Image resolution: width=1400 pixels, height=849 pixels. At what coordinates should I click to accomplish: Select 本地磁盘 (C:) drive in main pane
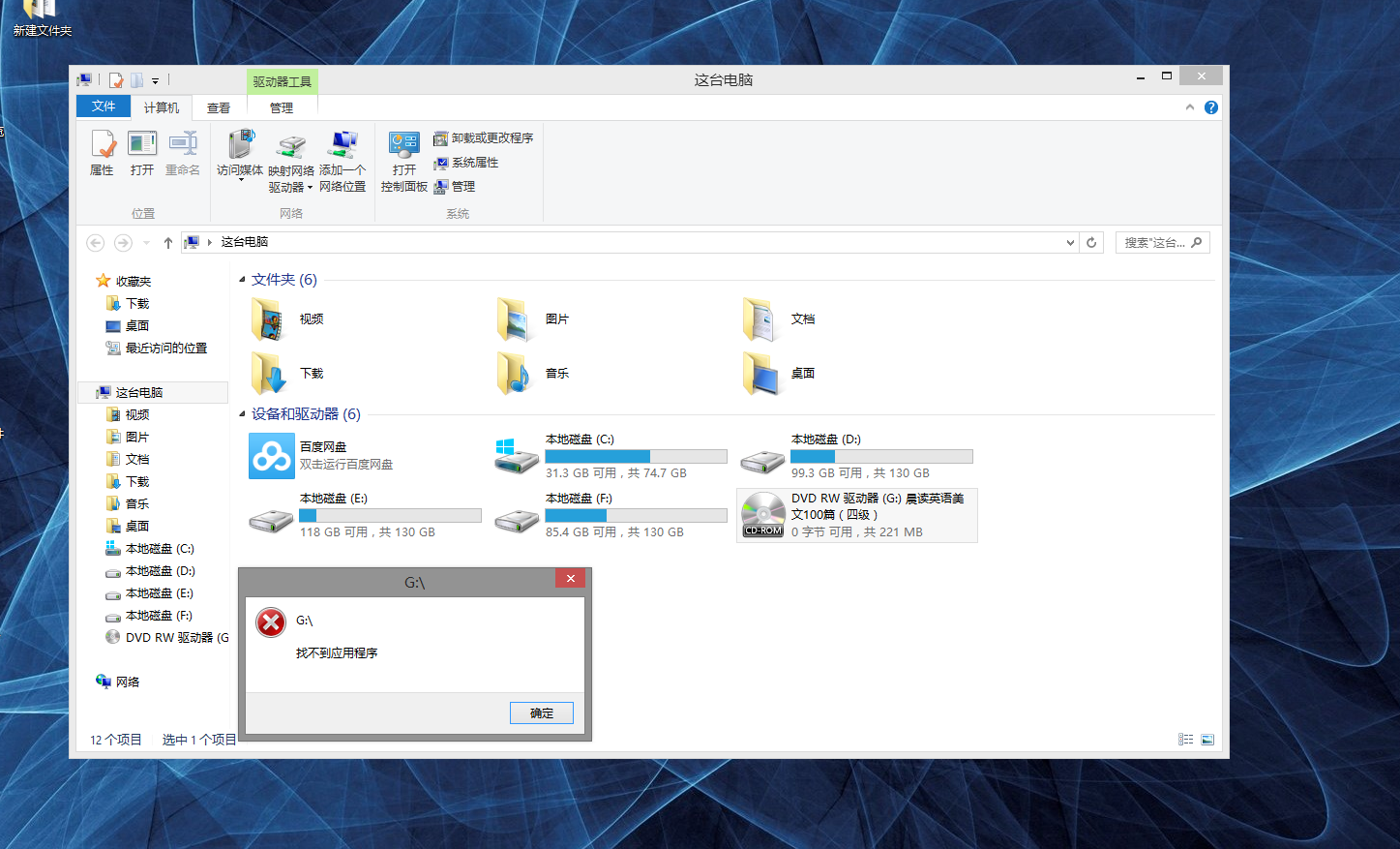click(611, 456)
